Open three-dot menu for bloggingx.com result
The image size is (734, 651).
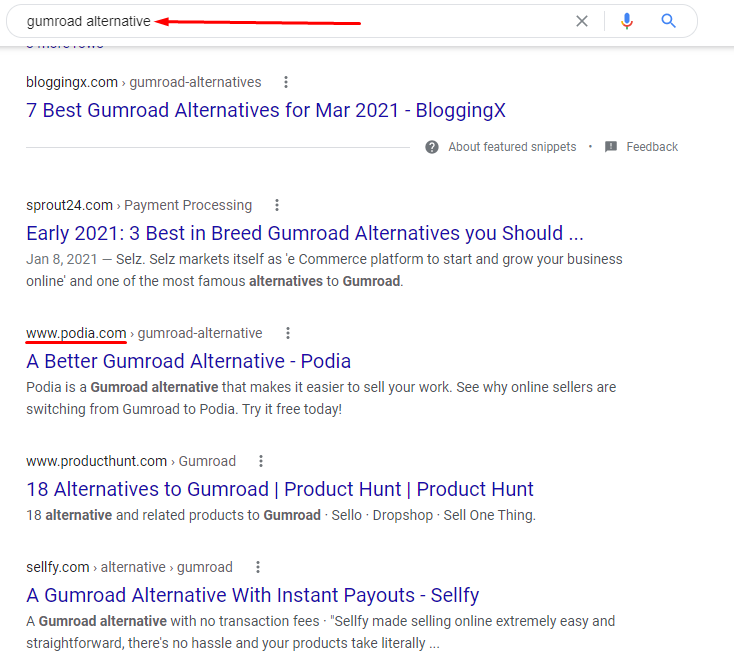pos(286,82)
